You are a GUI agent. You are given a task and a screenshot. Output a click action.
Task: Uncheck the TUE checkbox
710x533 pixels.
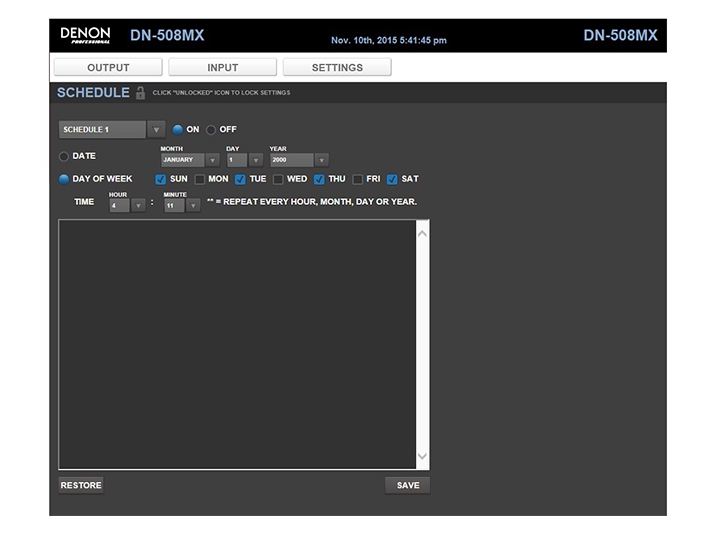240,179
